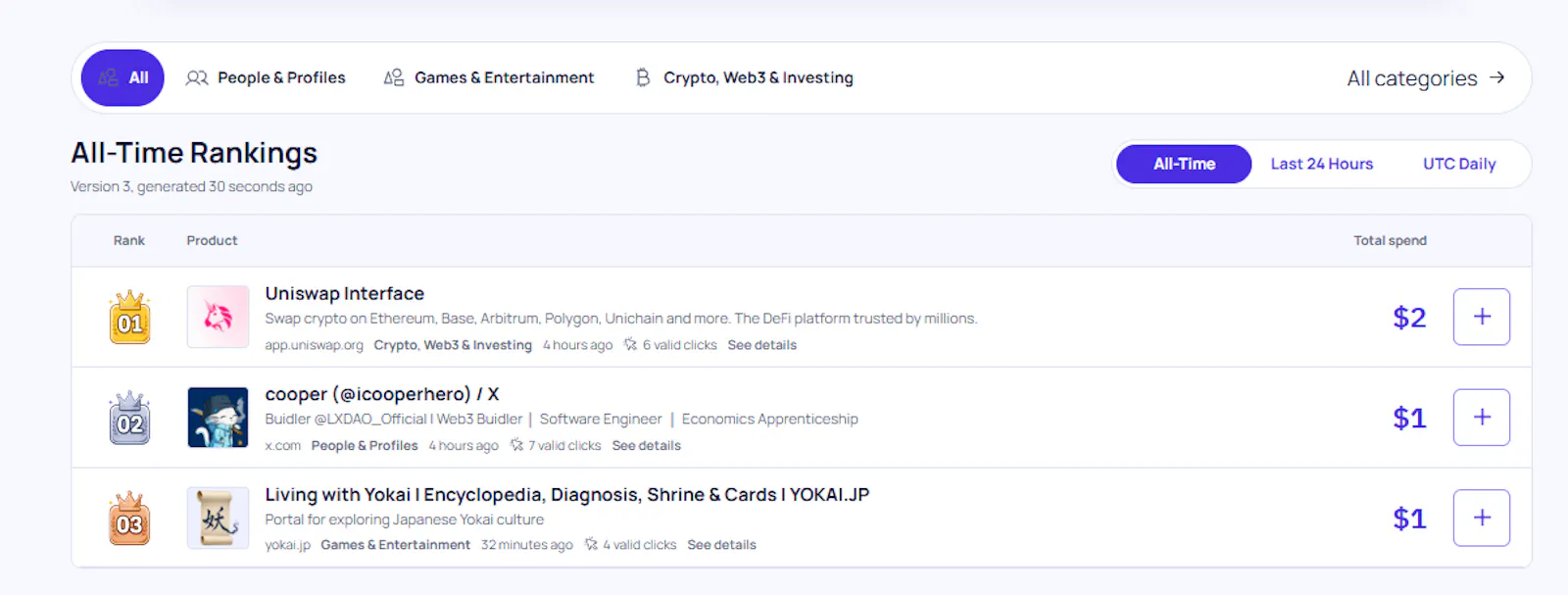Viewport: 1568px width, 595px height.
Task: Click the plus button for cooper
Action: click(1481, 418)
